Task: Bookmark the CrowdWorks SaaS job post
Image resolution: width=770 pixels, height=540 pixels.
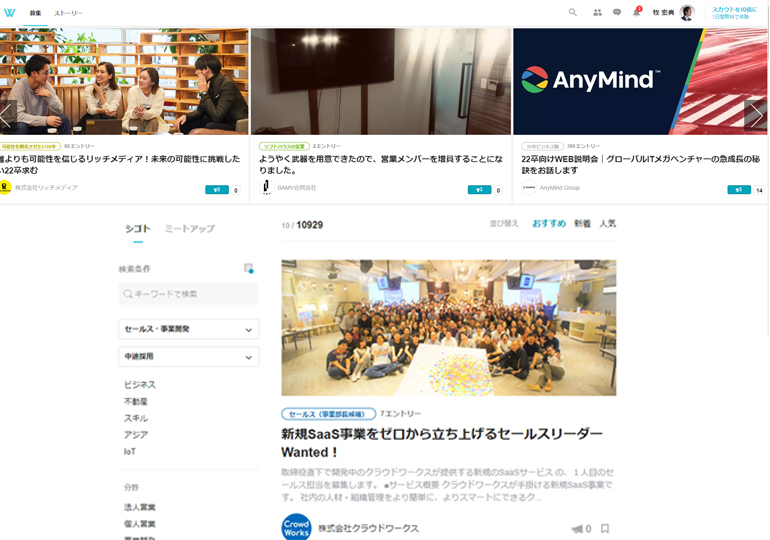Action: pyautogui.click(x=605, y=529)
